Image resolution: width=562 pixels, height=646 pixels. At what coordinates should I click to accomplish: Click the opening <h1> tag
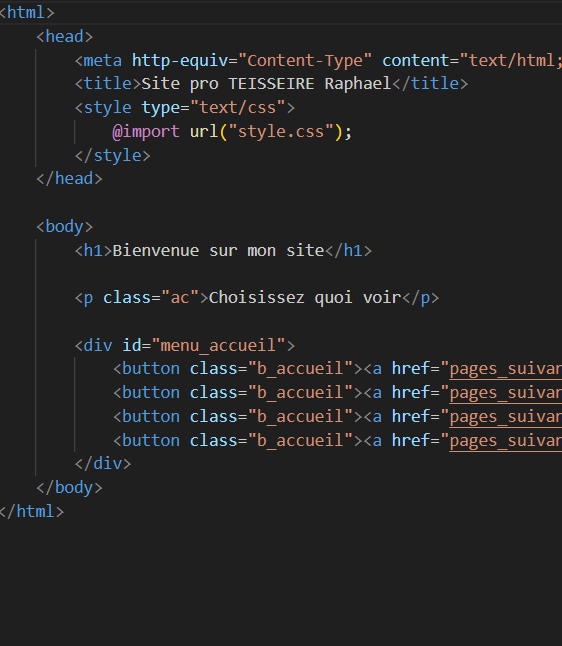(94, 250)
